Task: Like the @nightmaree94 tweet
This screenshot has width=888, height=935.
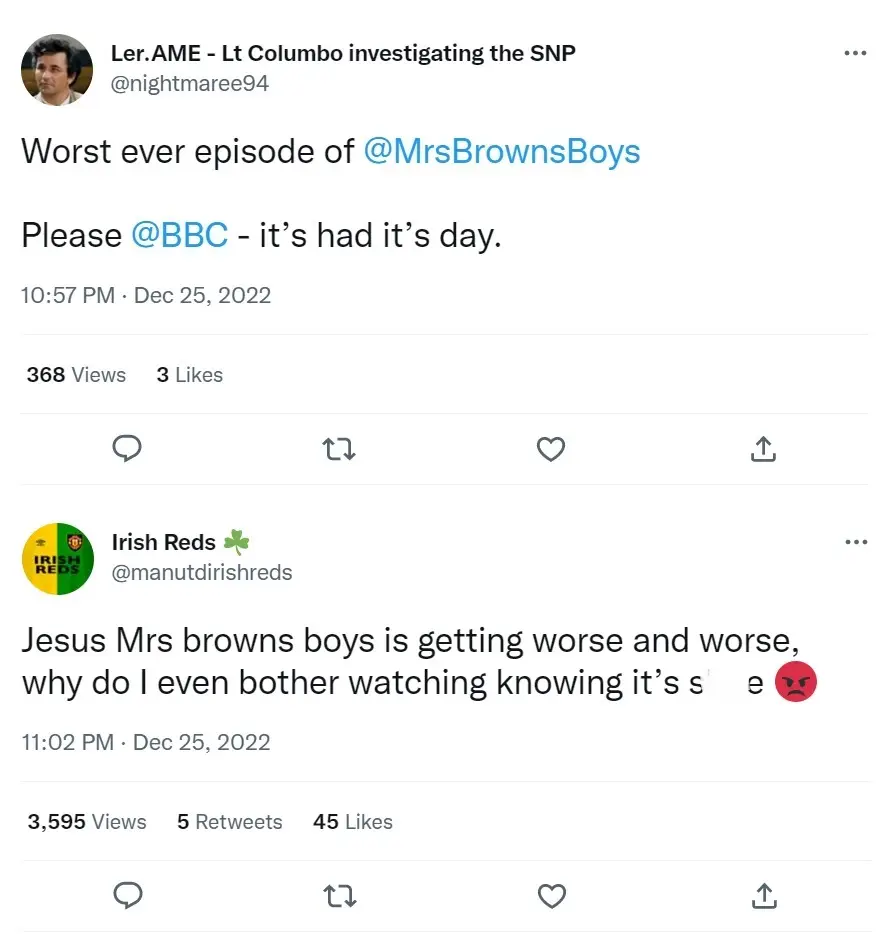Action: [550, 449]
